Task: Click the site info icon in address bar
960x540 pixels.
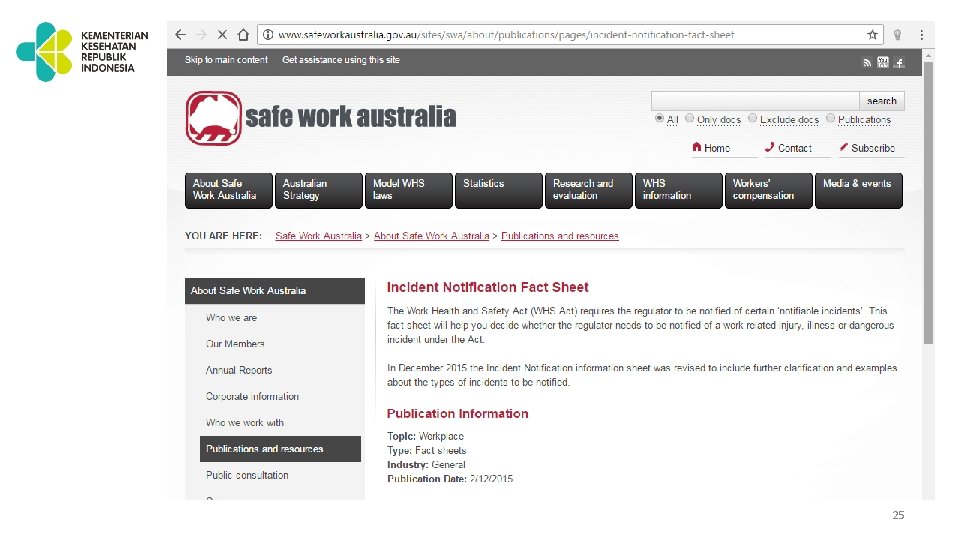Action: [x=268, y=35]
